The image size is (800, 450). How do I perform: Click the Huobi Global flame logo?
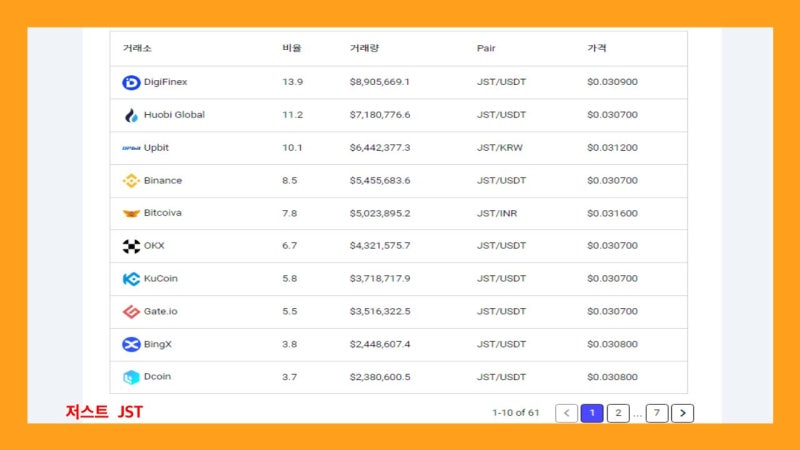pos(131,115)
